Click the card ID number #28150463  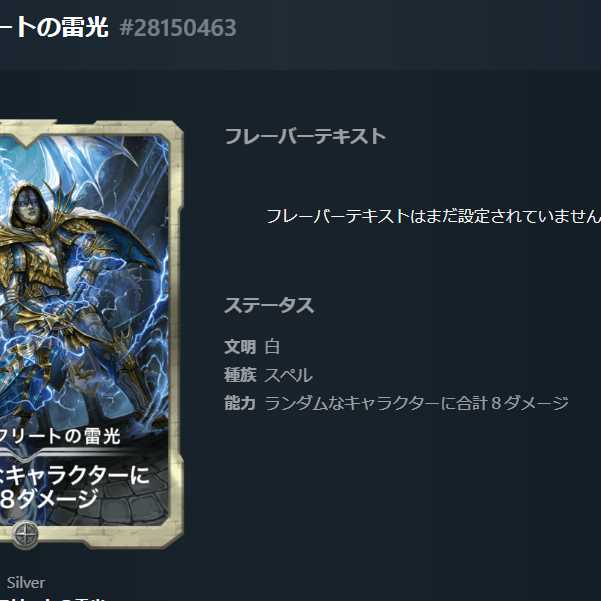[x=178, y=28]
